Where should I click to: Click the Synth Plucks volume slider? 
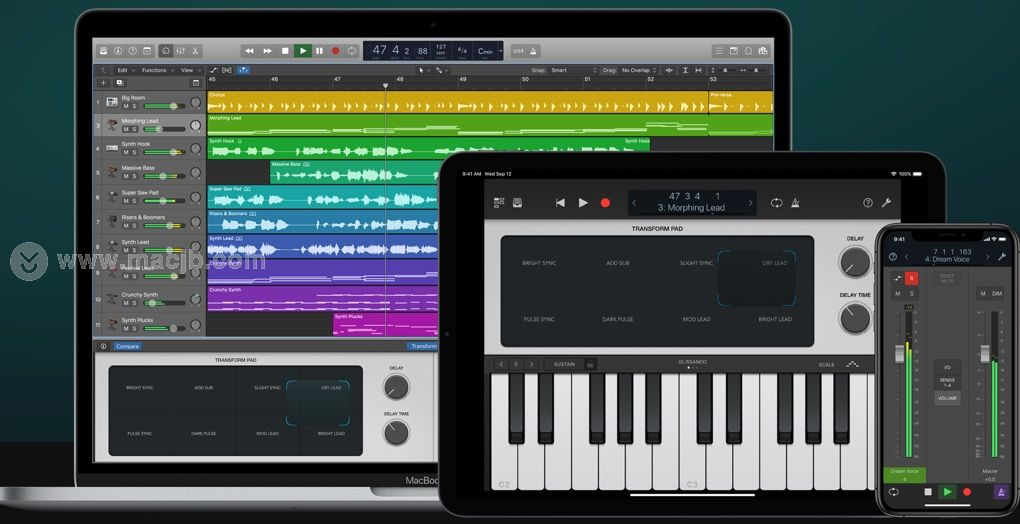(x=164, y=328)
